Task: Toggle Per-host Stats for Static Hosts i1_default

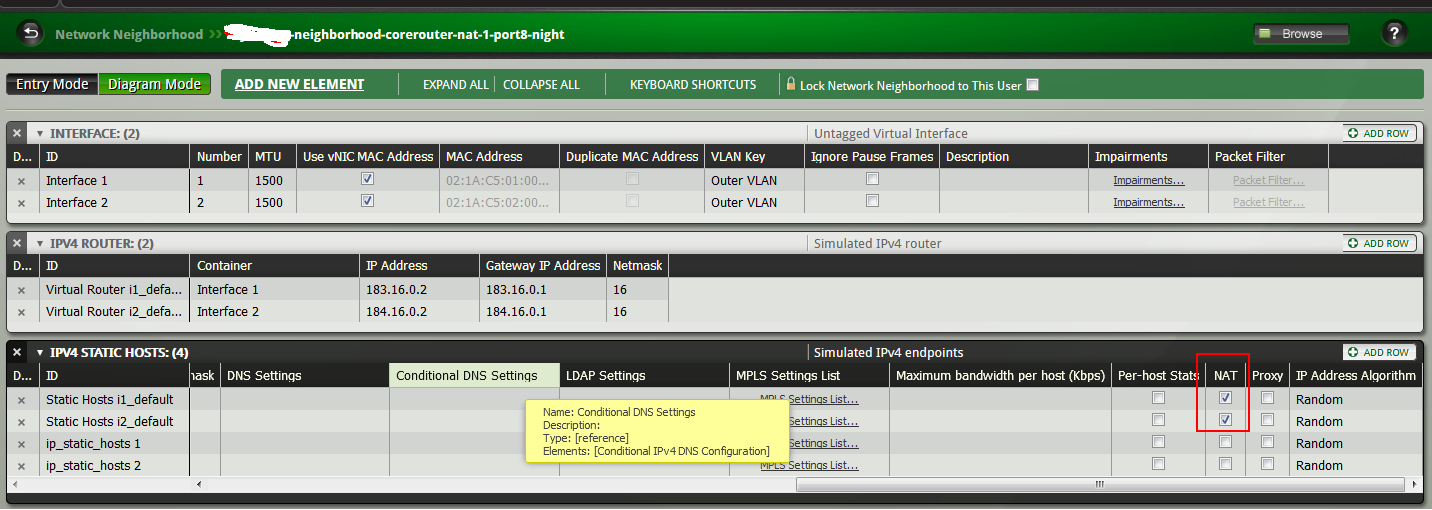Action: [1158, 398]
